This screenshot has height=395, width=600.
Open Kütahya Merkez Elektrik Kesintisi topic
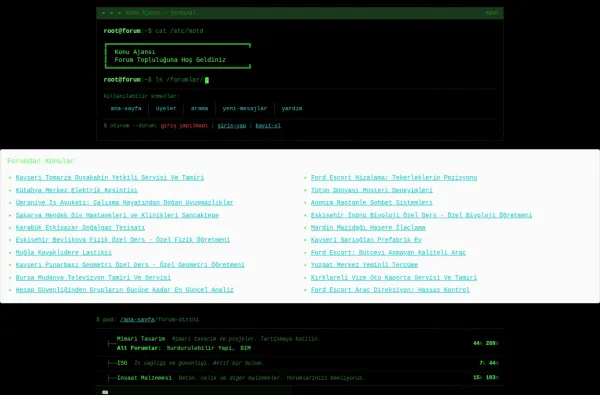click(x=77, y=190)
